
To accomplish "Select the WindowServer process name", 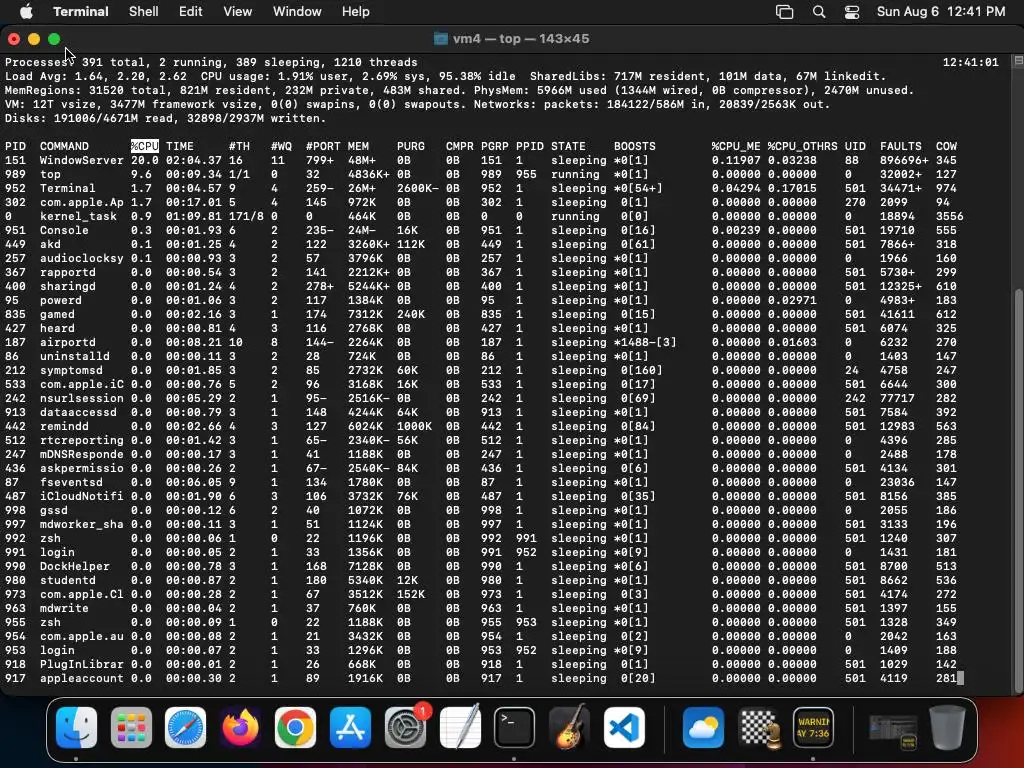I will [81, 160].
